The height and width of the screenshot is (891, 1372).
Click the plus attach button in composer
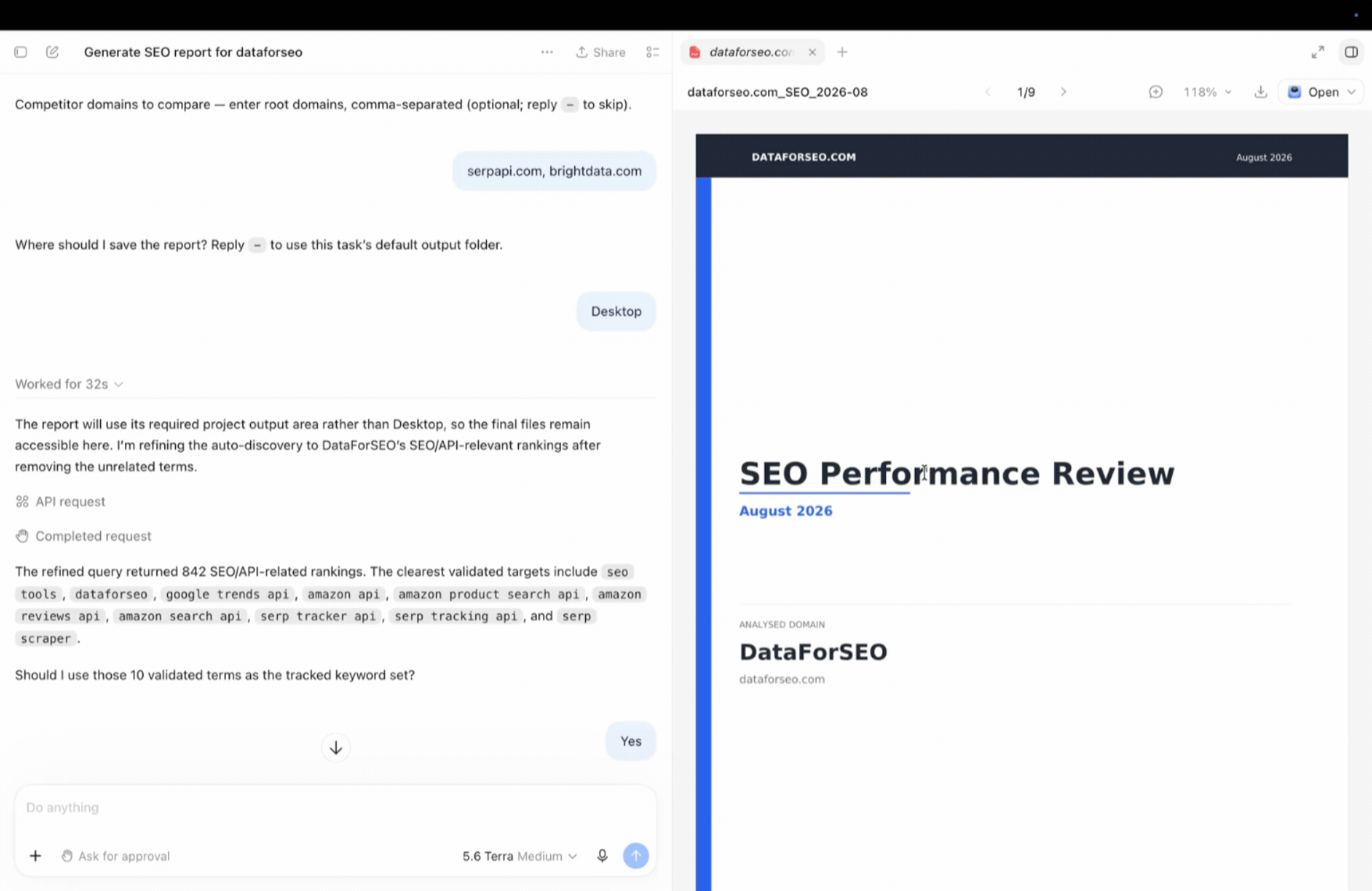click(x=35, y=855)
